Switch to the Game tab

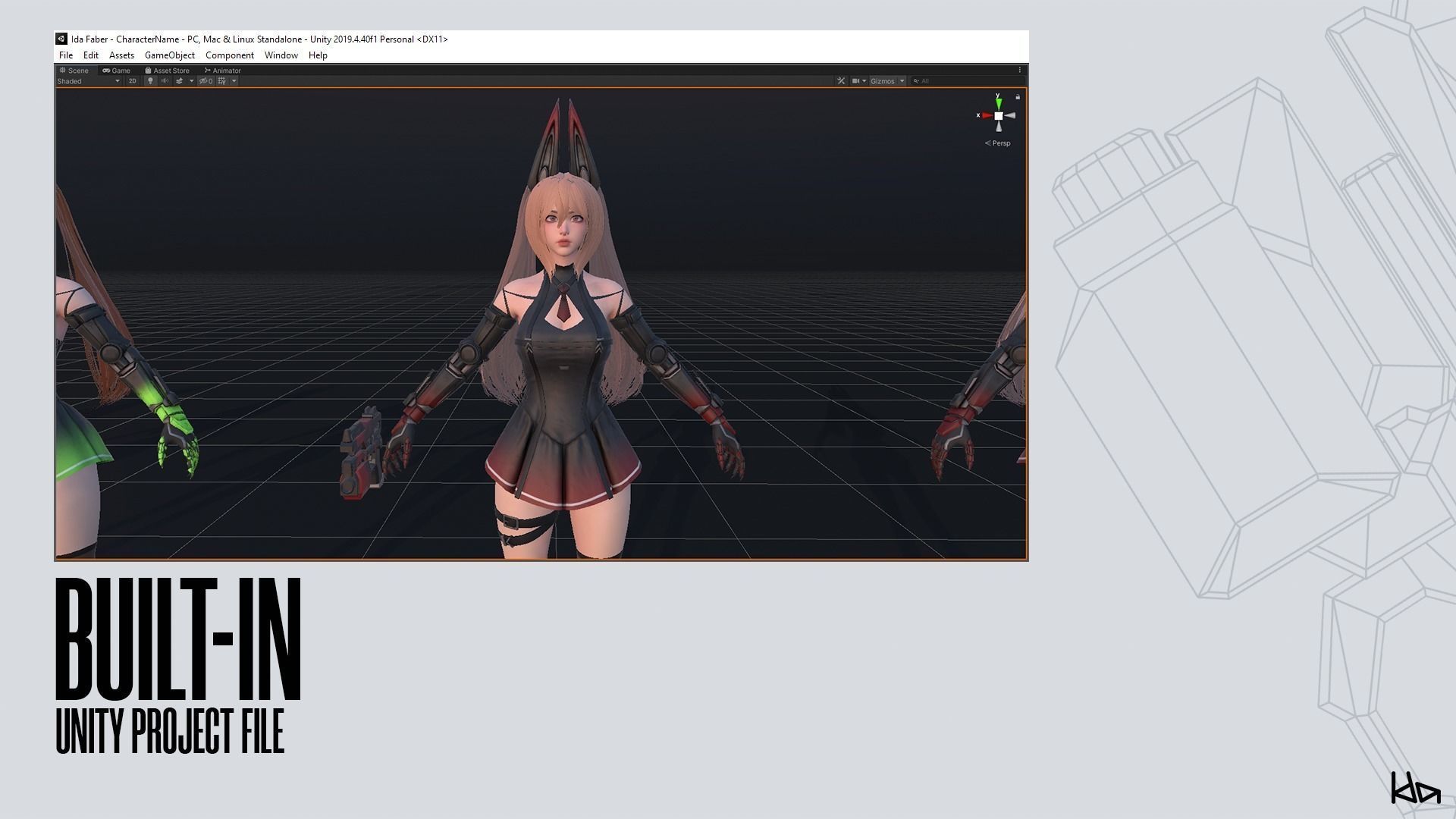[117, 71]
